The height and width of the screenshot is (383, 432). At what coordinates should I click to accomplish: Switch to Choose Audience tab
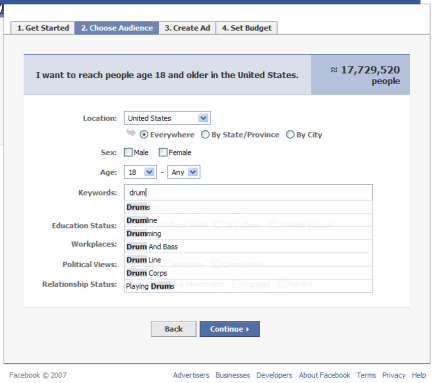[x=117, y=28]
